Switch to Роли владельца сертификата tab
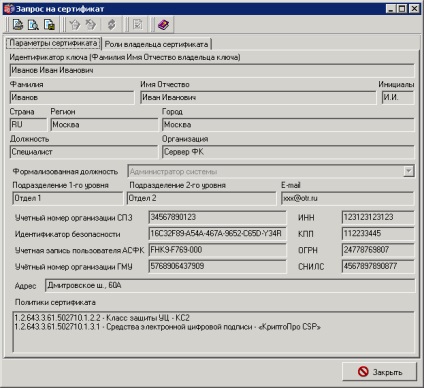The height and width of the screenshot is (388, 424). [156, 44]
